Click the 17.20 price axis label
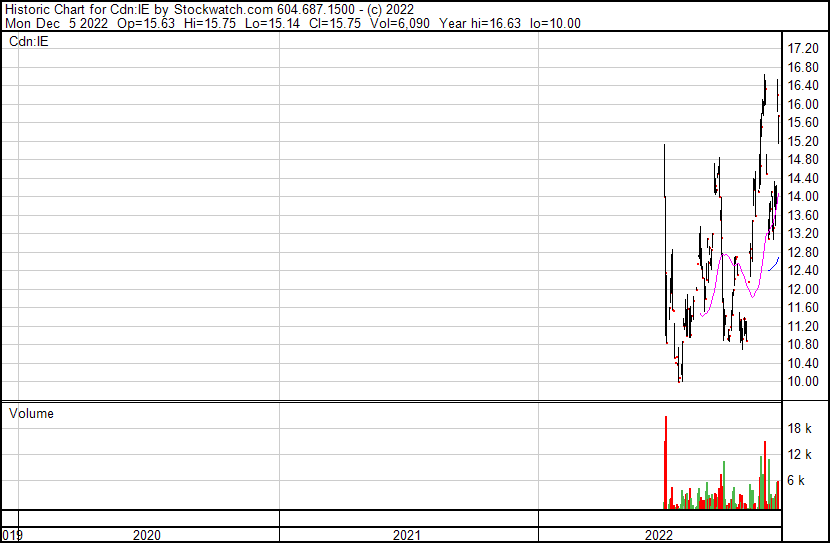 point(804,49)
